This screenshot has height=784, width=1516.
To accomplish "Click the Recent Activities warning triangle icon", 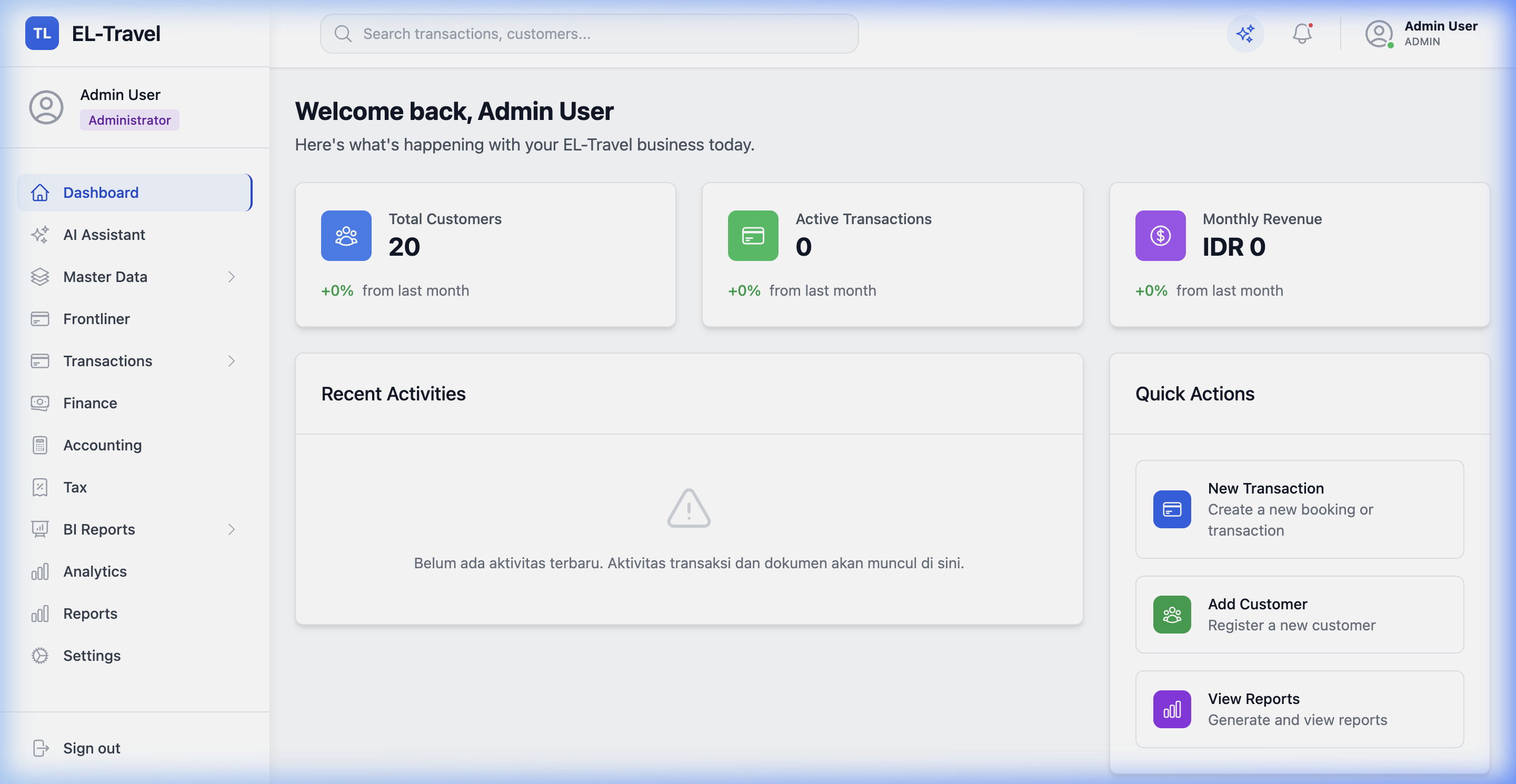I will (x=689, y=508).
